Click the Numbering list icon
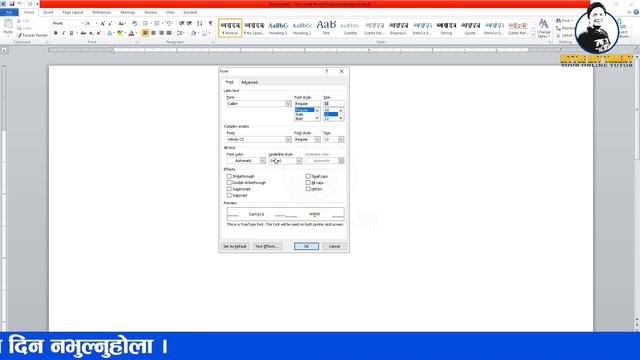This screenshot has height=360, width=640. tap(157, 24)
